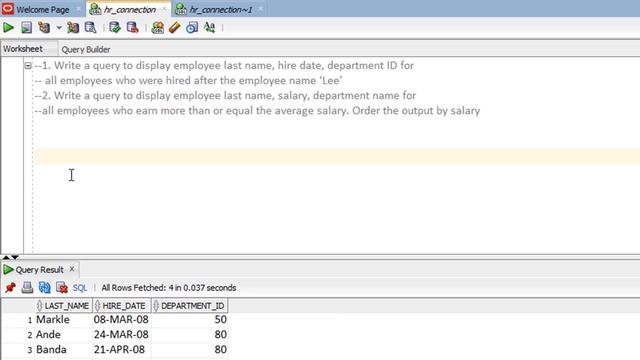Click the To Upper/Lower case icon
Screen dimensions: 640x360
209,28
